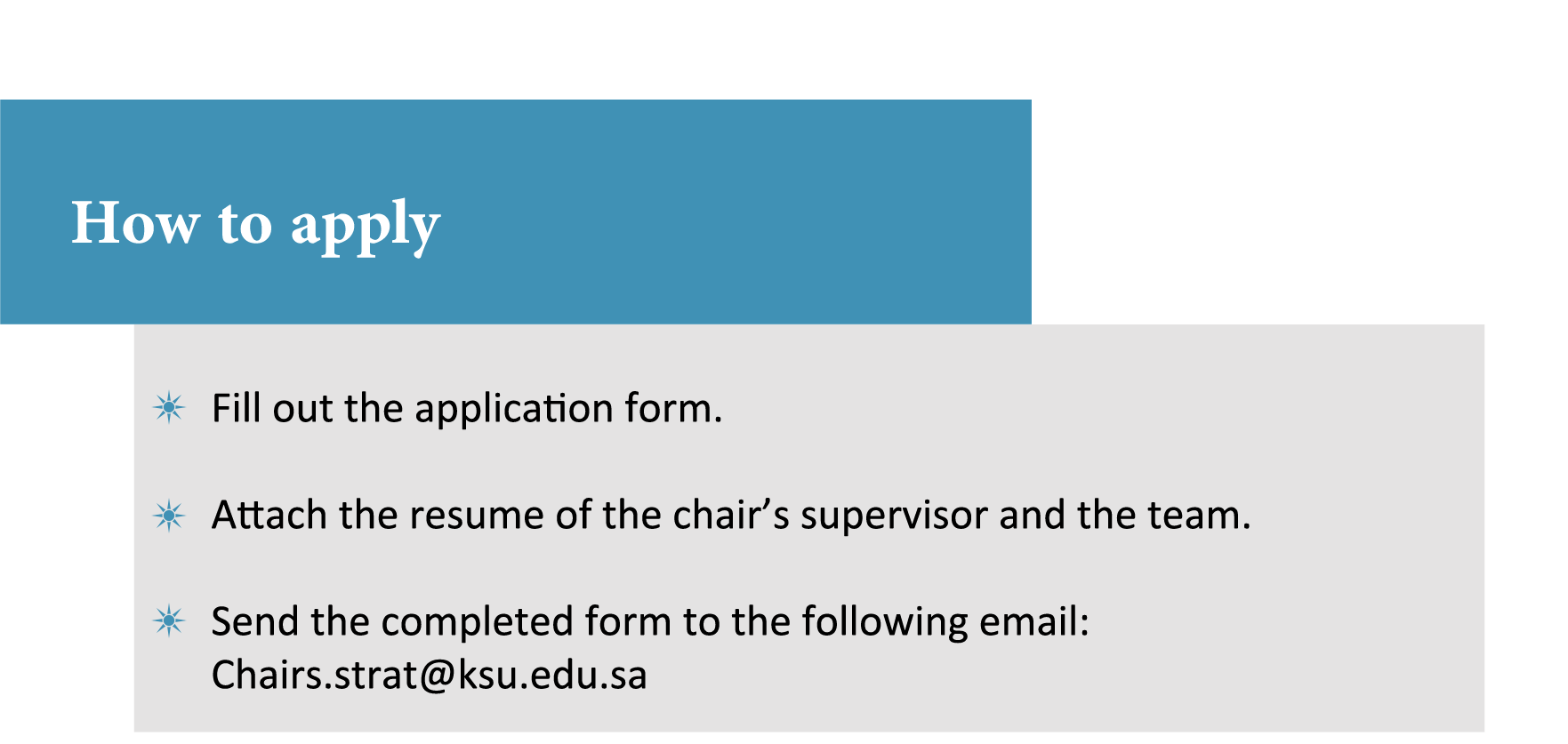Open the Chairs.strat@ksu.edu.sa email link
This screenshot has width=1568, height=744.
[x=429, y=676]
